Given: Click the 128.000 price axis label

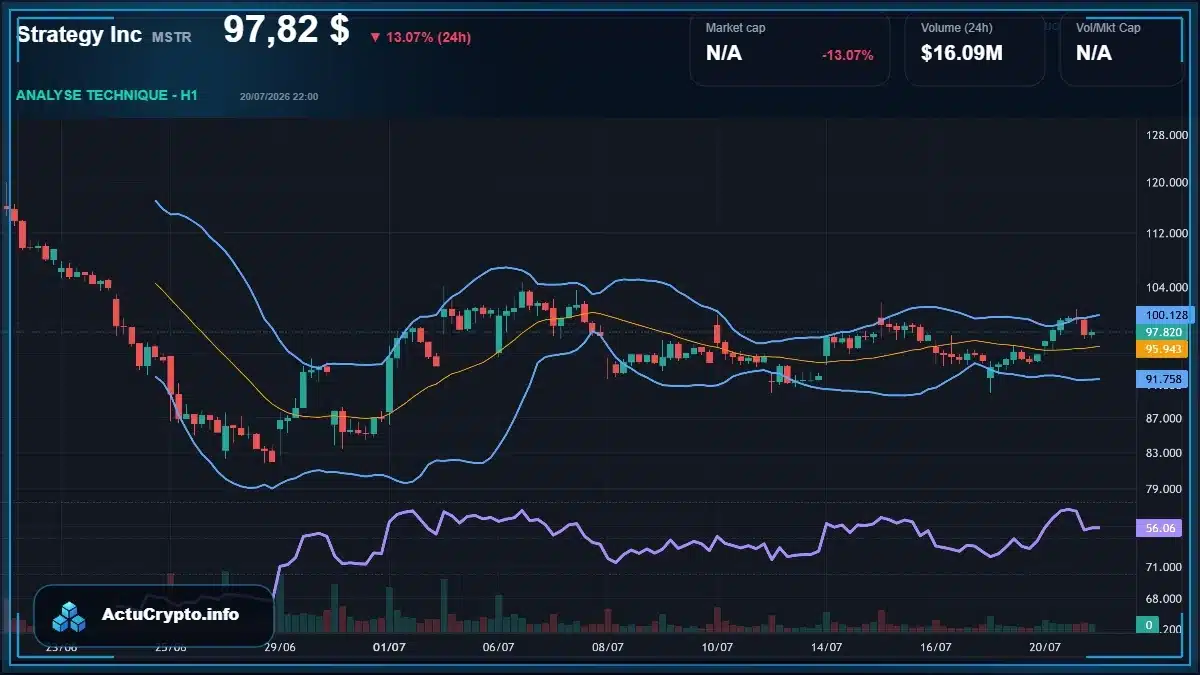Looking at the screenshot, I should pos(1165,135).
